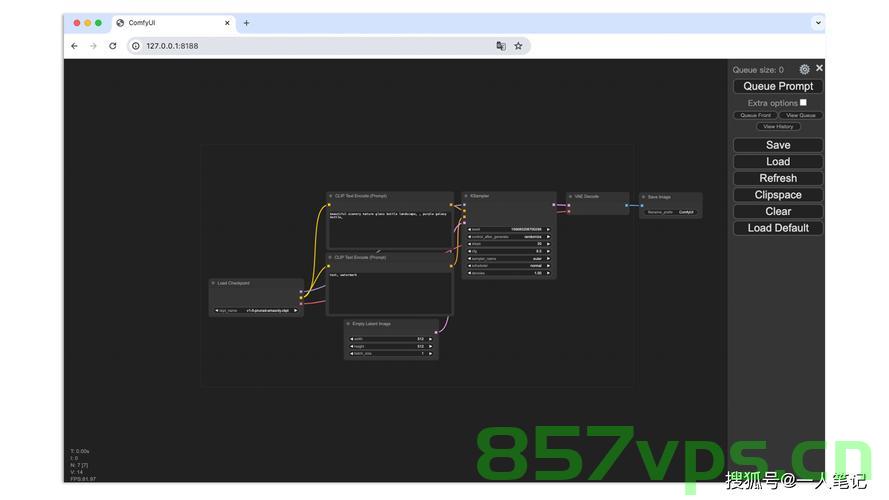Decrease width in Empty Latent Image node
Viewport: 889px width, 500px height.
352,339
